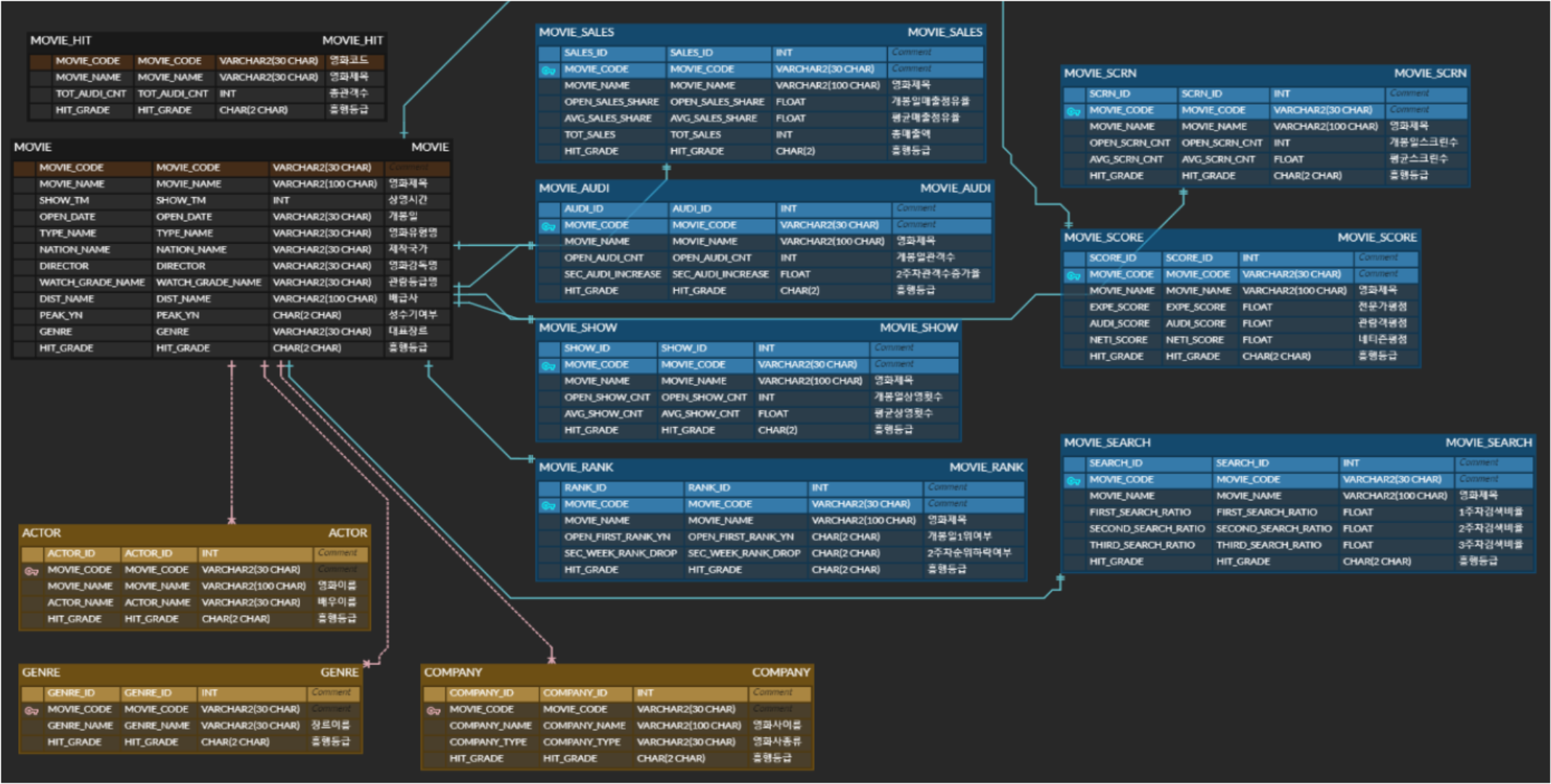Viewport: 1551px width, 784px height.
Task: Select the pink key icon in ACTOR table
Action: pyautogui.click(x=31, y=571)
